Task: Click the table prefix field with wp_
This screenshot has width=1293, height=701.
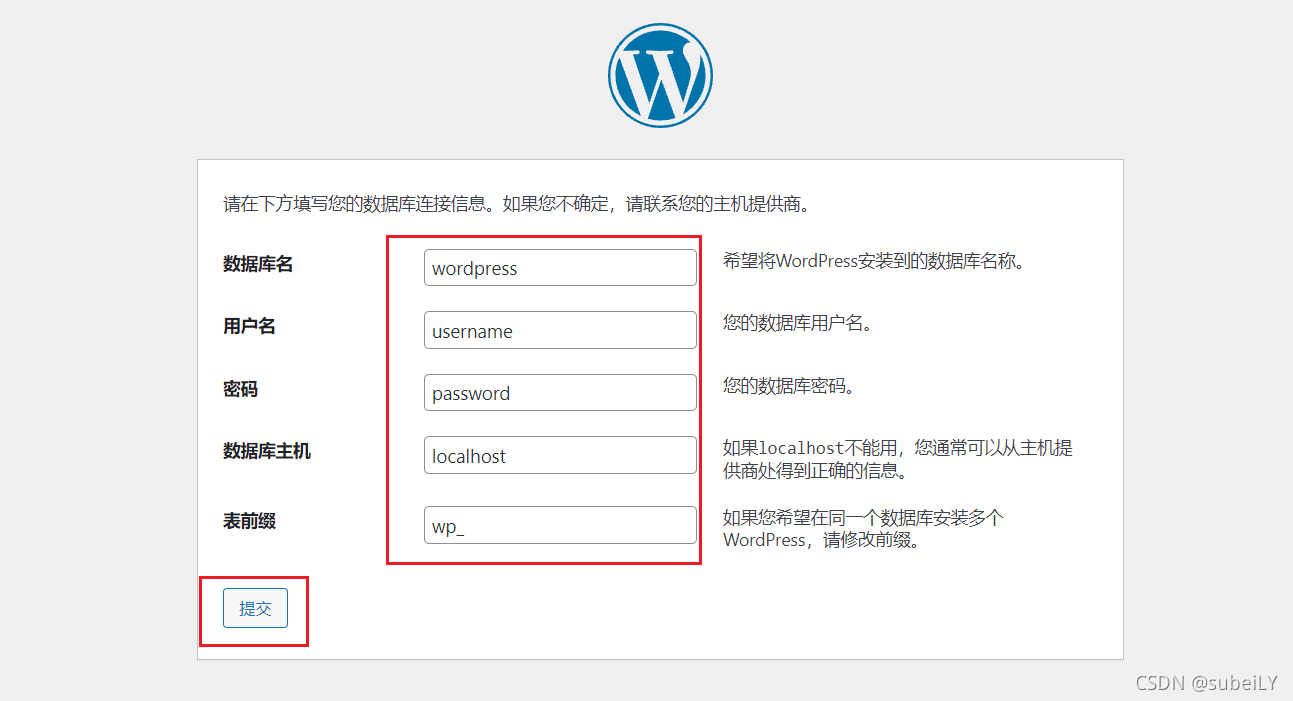Action: (x=560, y=525)
